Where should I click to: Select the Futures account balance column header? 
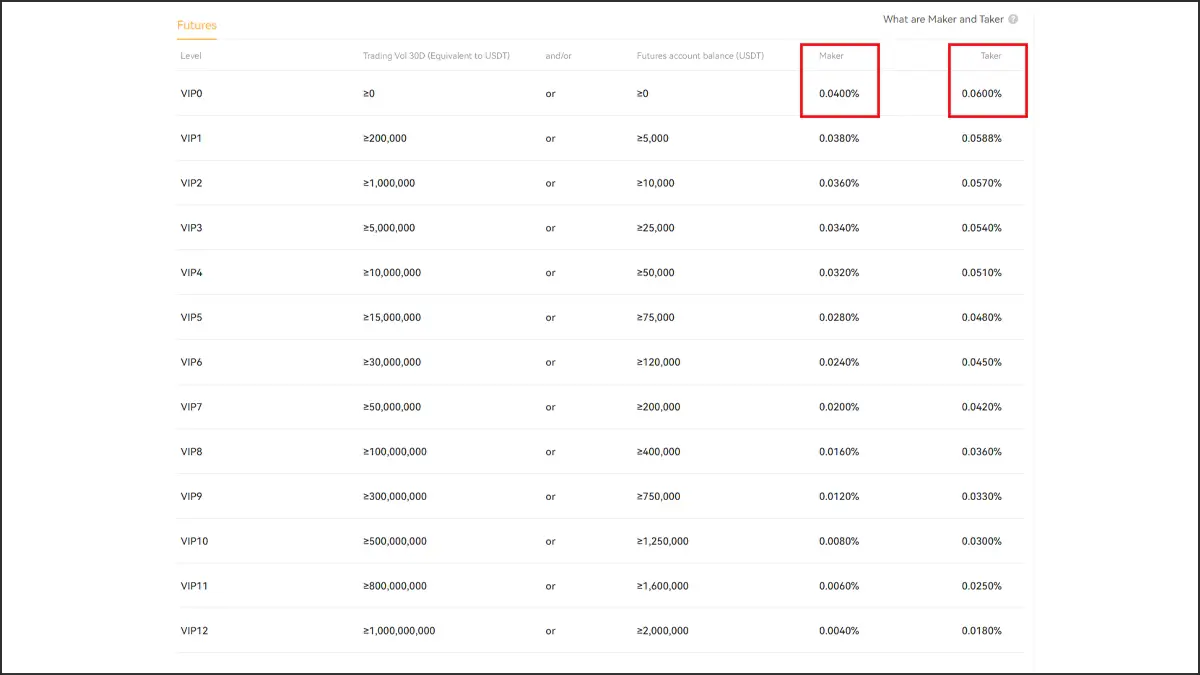700,56
